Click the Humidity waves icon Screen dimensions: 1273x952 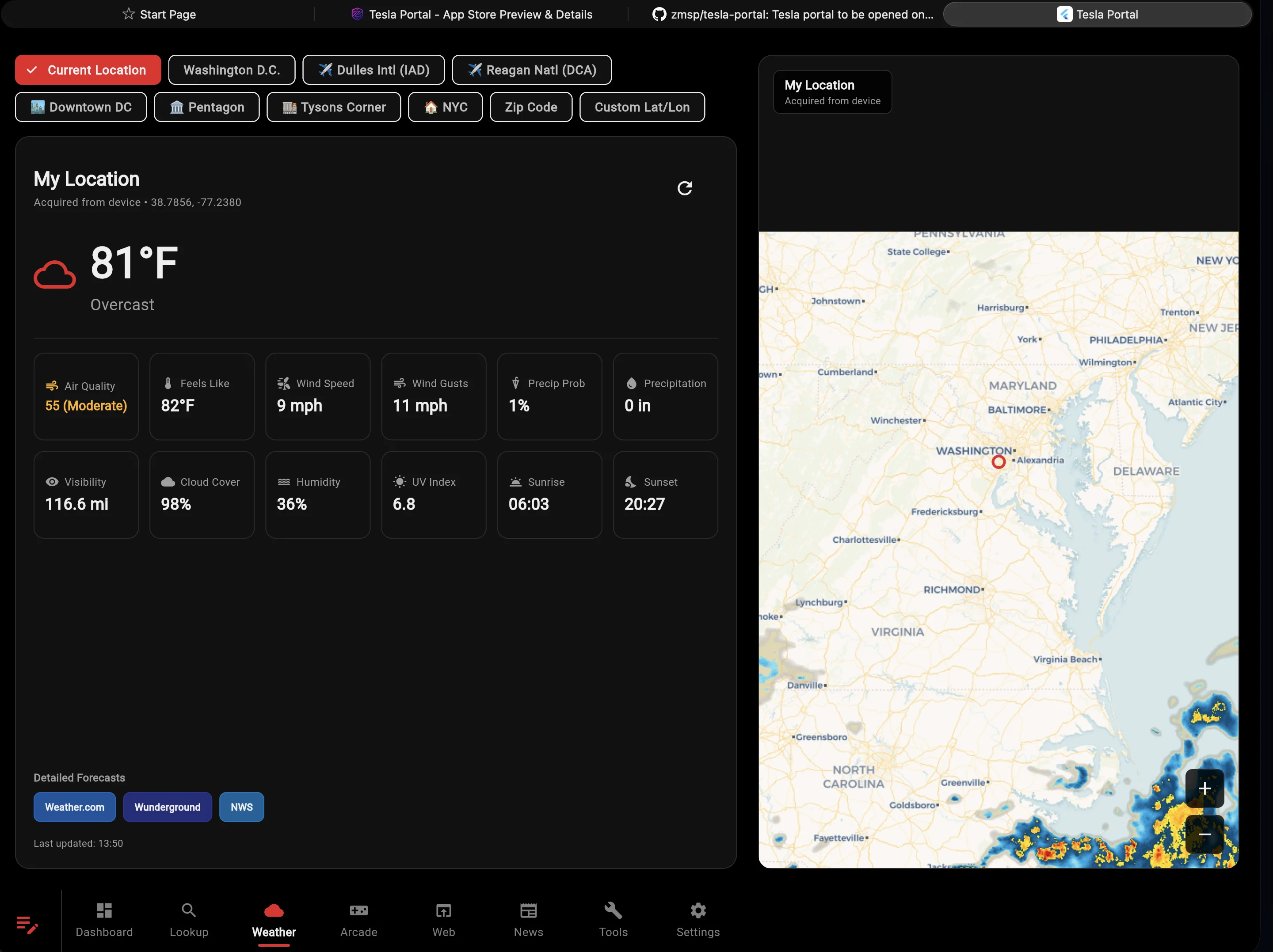point(284,482)
